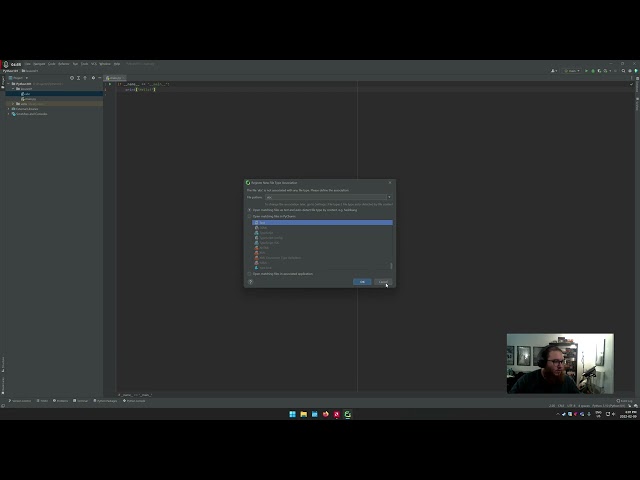Click the Search Everywhere magnifier icon

tap(623, 71)
